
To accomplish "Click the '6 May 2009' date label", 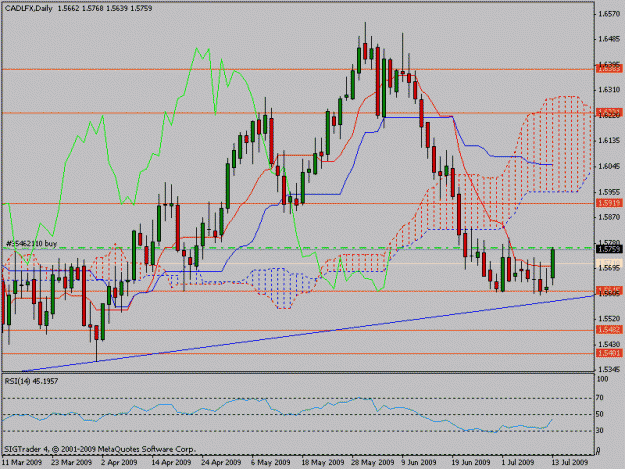I will [x=271, y=462].
